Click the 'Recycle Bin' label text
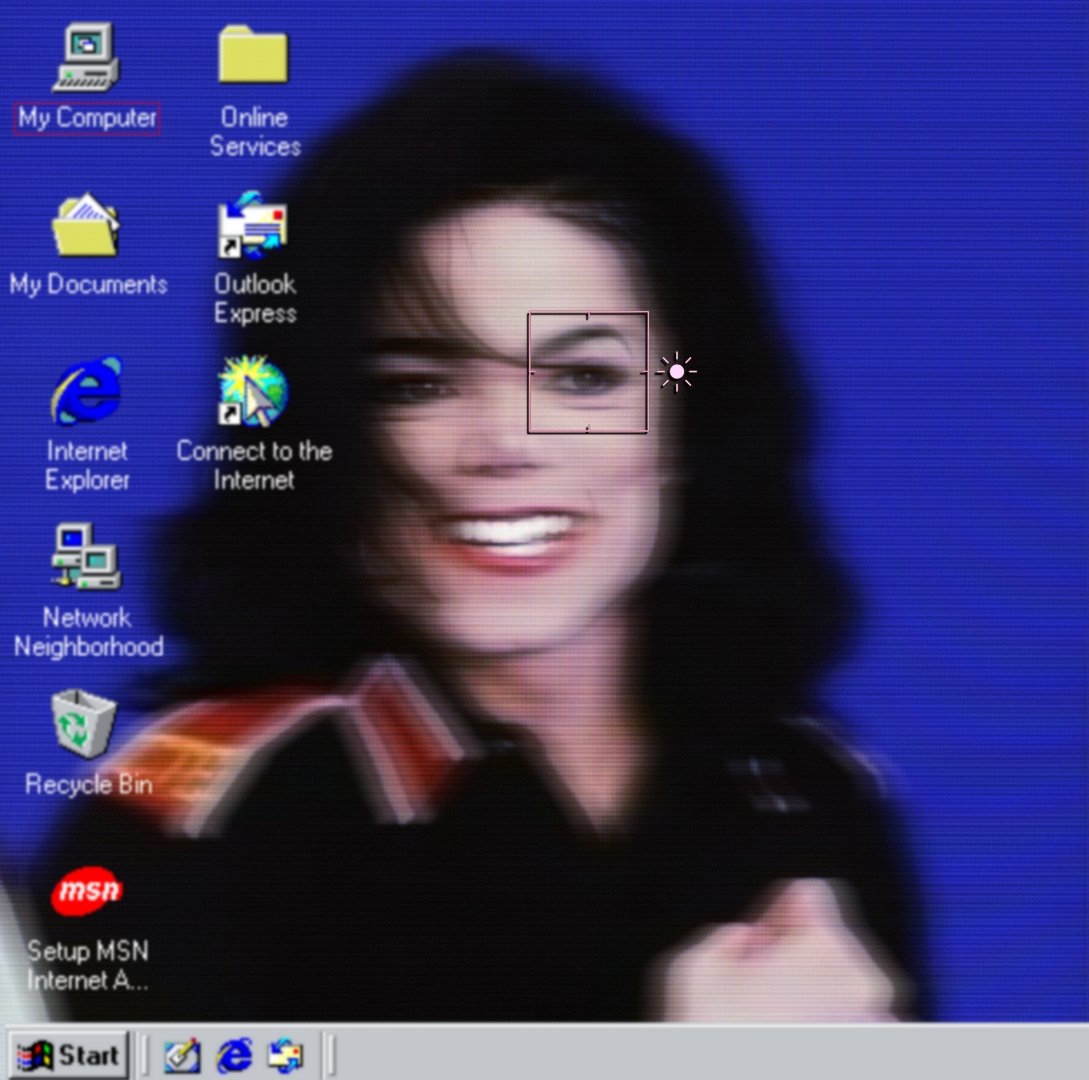Image resolution: width=1089 pixels, height=1080 pixels. tap(88, 784)
